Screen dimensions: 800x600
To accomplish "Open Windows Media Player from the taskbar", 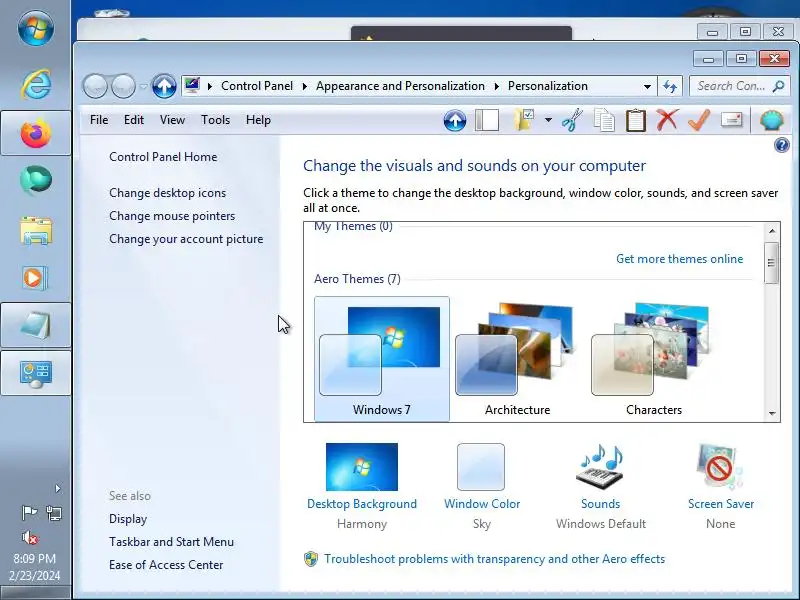I will point(36,278).
